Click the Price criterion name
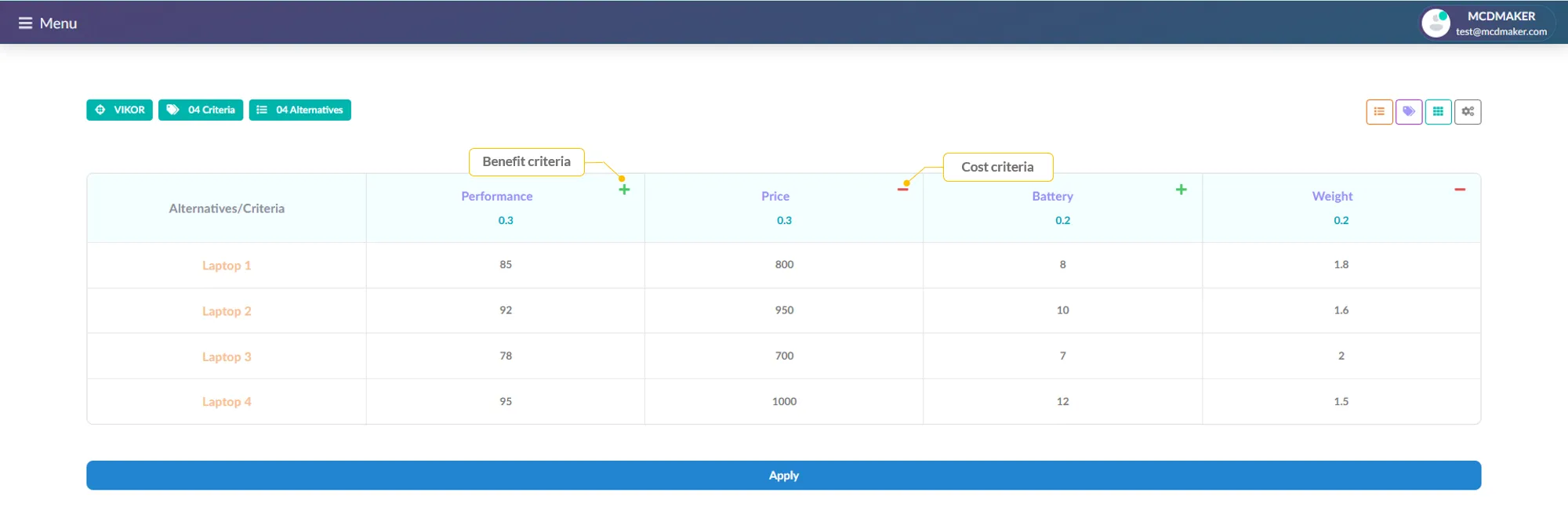Viewport: 1568px width, 510px height. click(775, 197)
